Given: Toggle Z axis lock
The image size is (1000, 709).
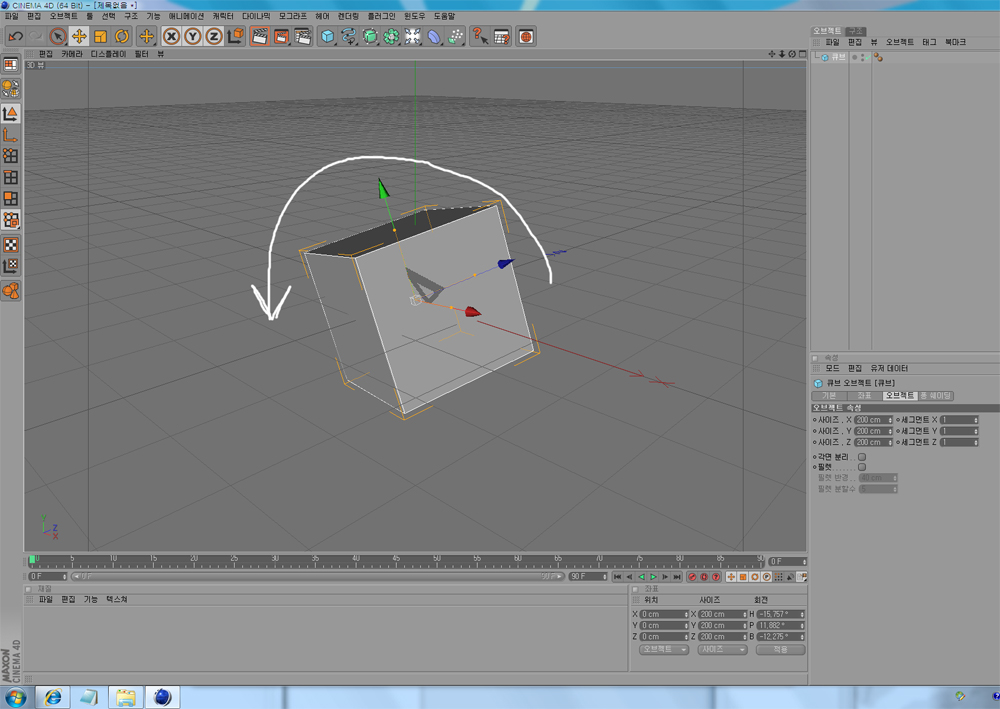Looking at the screenshot, I should click(x=214, y=36).
